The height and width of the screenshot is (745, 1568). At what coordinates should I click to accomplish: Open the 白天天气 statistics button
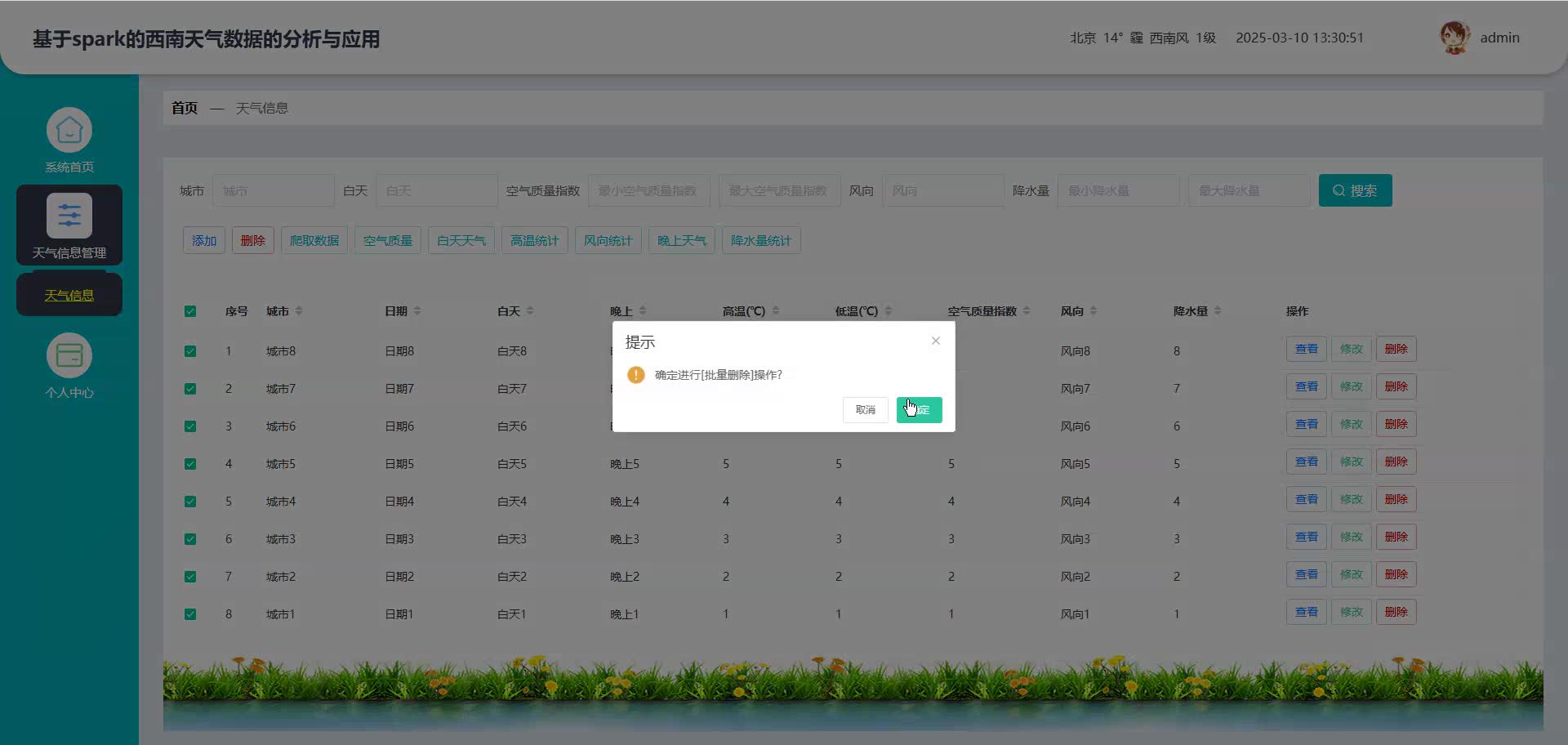461,241
